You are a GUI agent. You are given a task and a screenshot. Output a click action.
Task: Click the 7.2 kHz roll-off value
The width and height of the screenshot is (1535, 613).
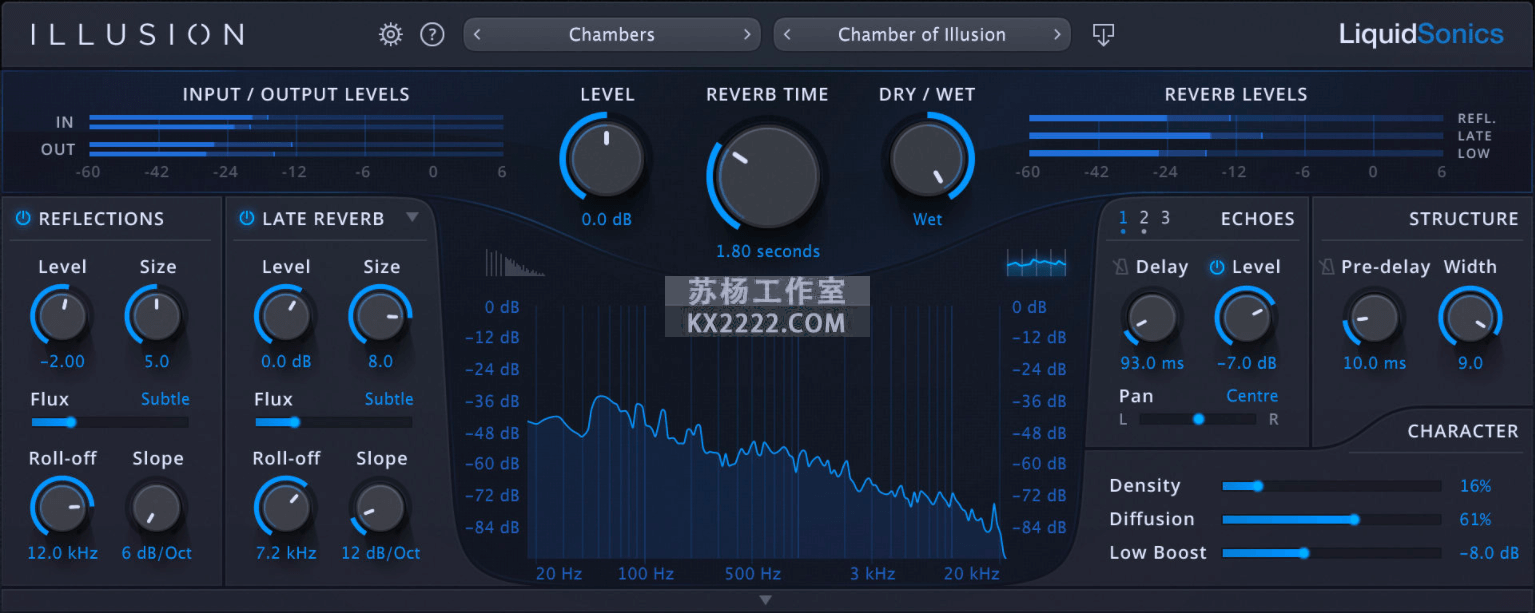point(286,553)
